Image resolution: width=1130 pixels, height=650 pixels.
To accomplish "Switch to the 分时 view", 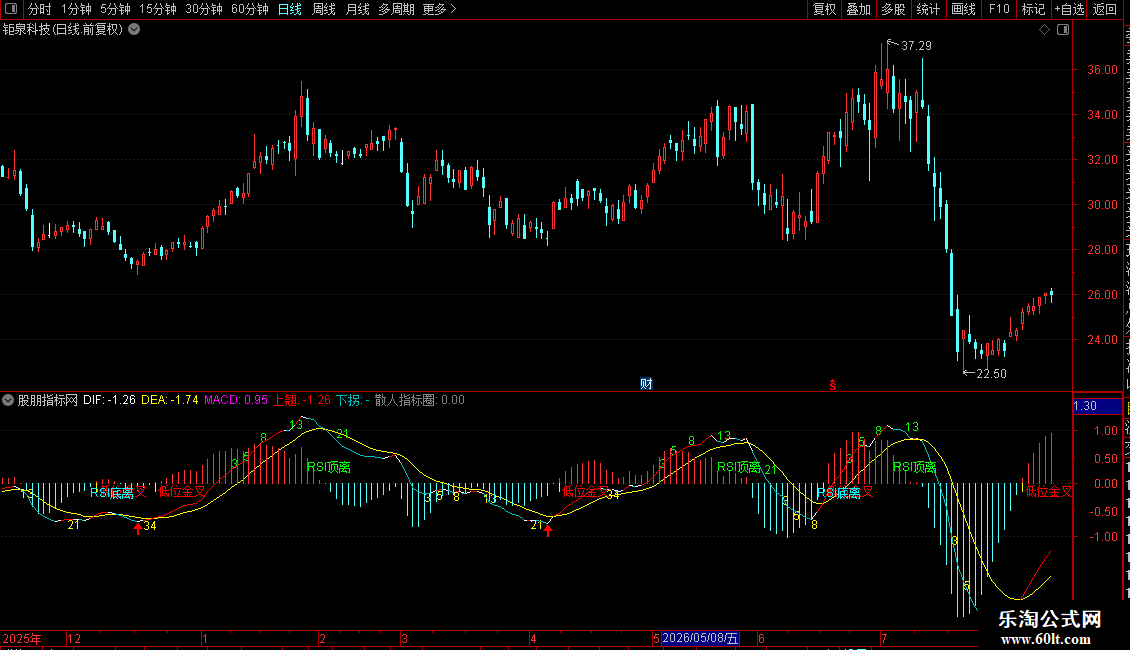I will click(x=40, y=9).
